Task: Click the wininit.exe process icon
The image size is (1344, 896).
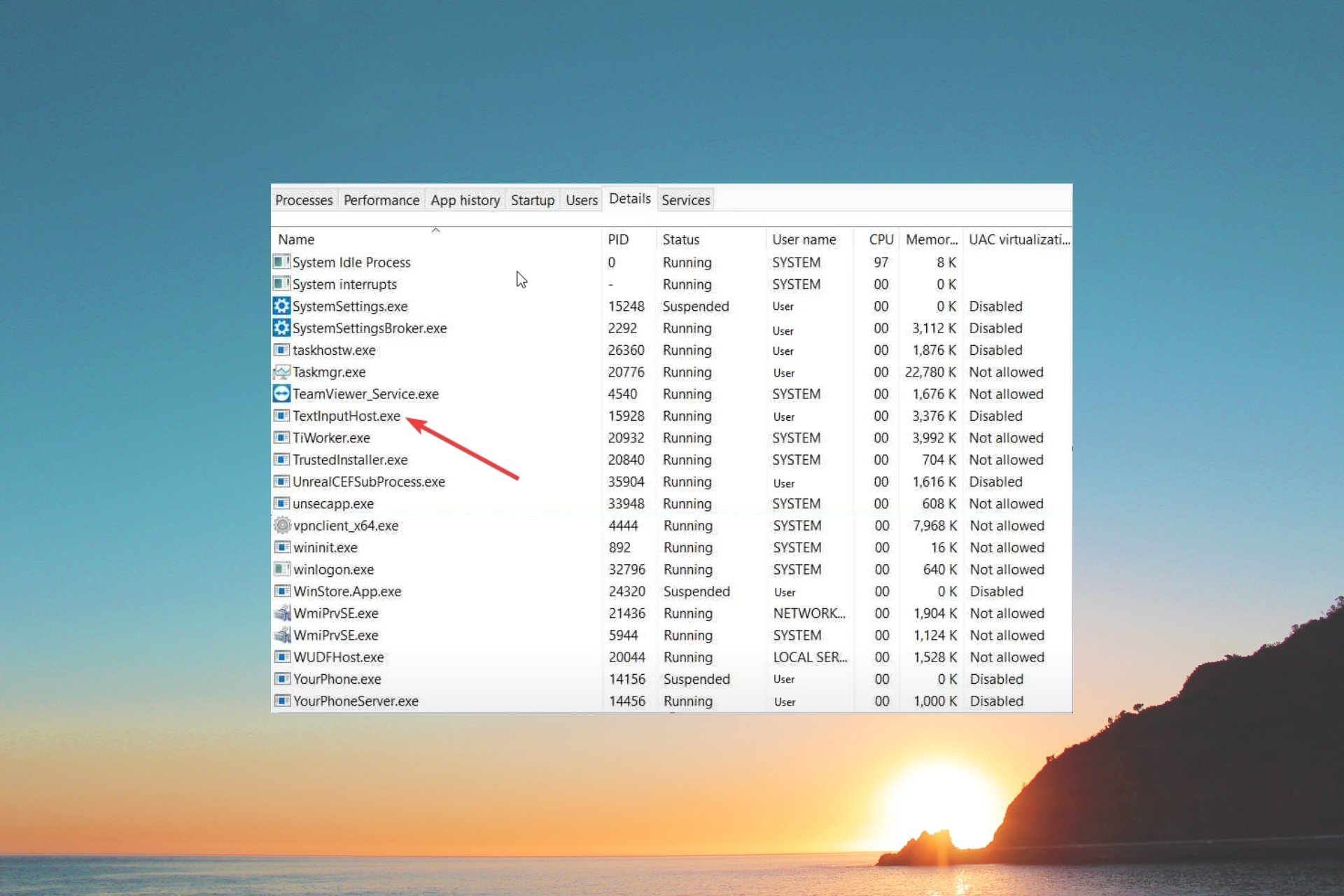Action: click(x=282, y=547)
